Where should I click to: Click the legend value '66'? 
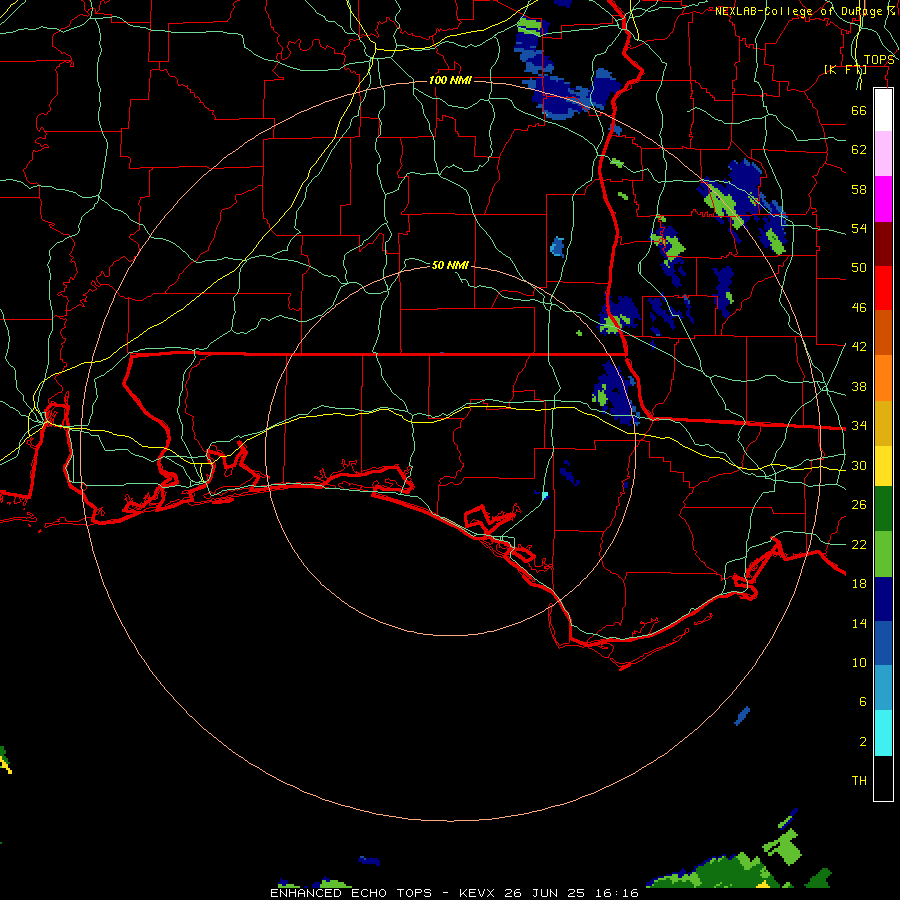click(x=859, y=110)
